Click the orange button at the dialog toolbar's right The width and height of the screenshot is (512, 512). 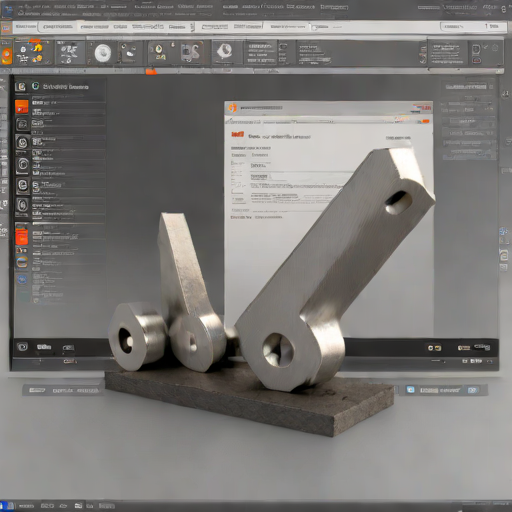[x=425, y=121]
